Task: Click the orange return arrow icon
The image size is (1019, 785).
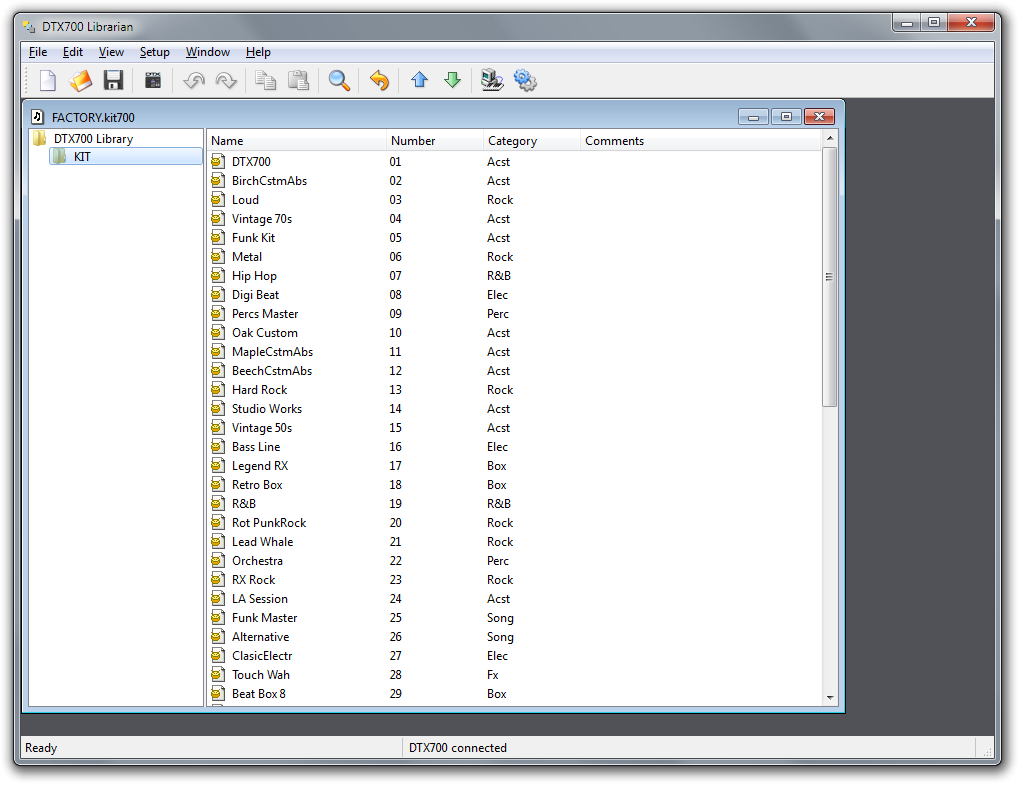Action: [379, 81]
